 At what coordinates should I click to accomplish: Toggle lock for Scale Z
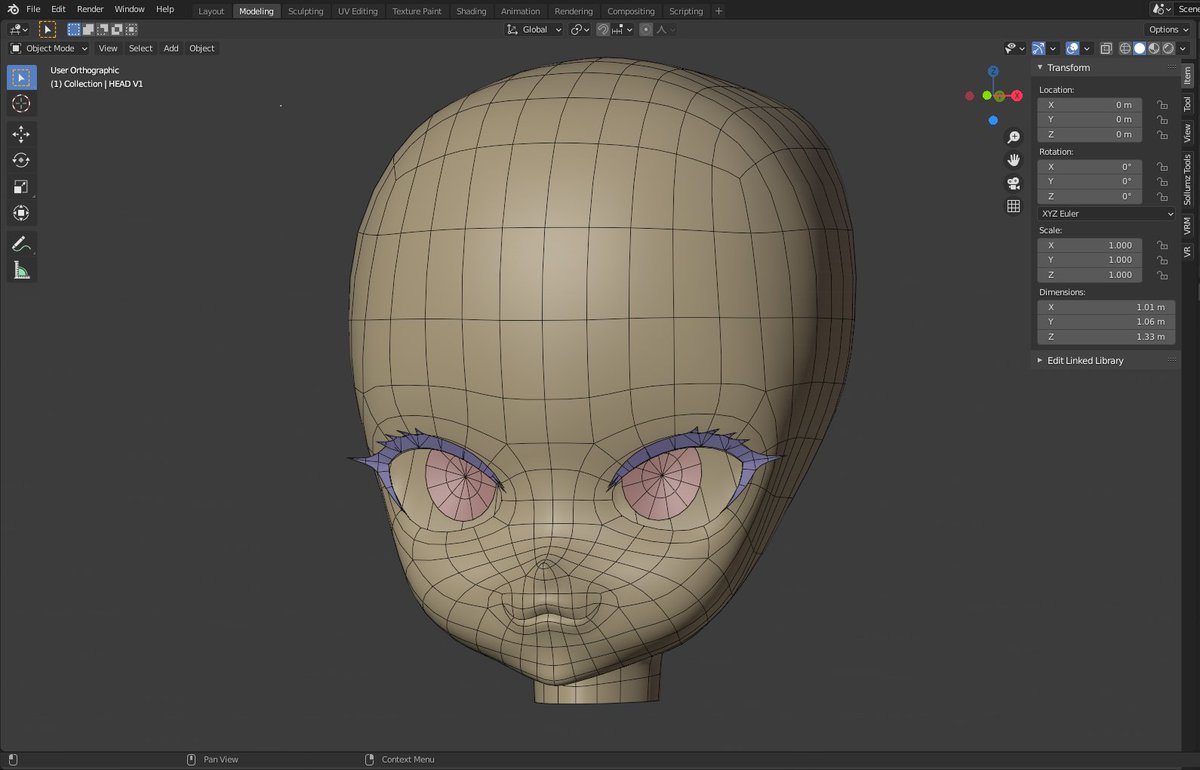tap(1162, 274)
